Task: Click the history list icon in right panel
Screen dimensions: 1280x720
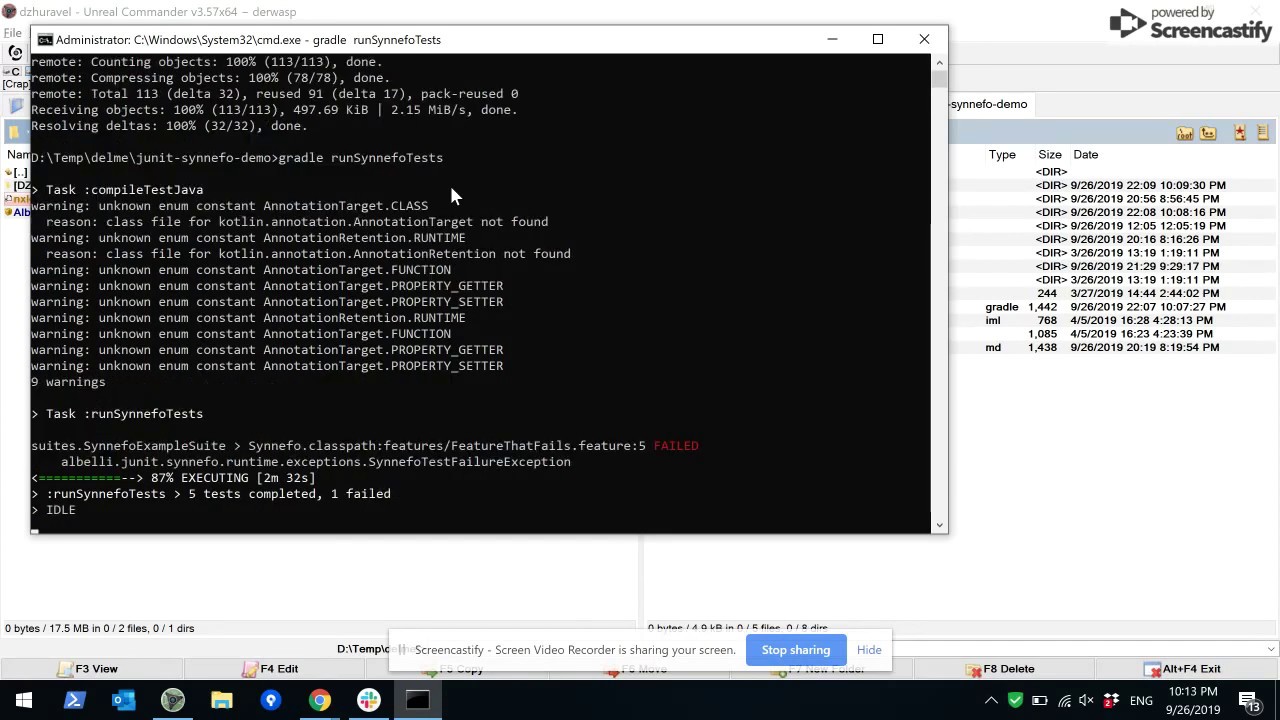Action: click(1263, 133)
